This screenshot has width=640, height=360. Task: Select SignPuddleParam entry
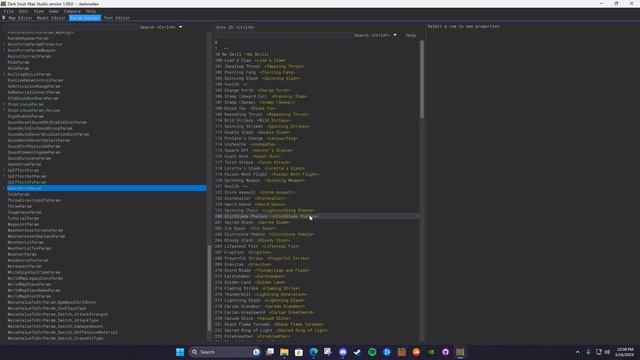point(26,116)
